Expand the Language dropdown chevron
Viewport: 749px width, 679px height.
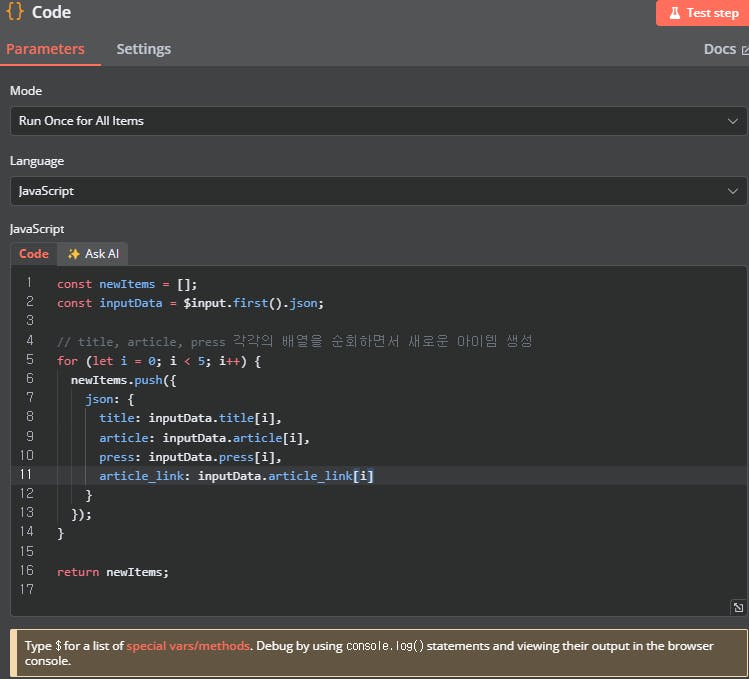[x=733, y=192]
